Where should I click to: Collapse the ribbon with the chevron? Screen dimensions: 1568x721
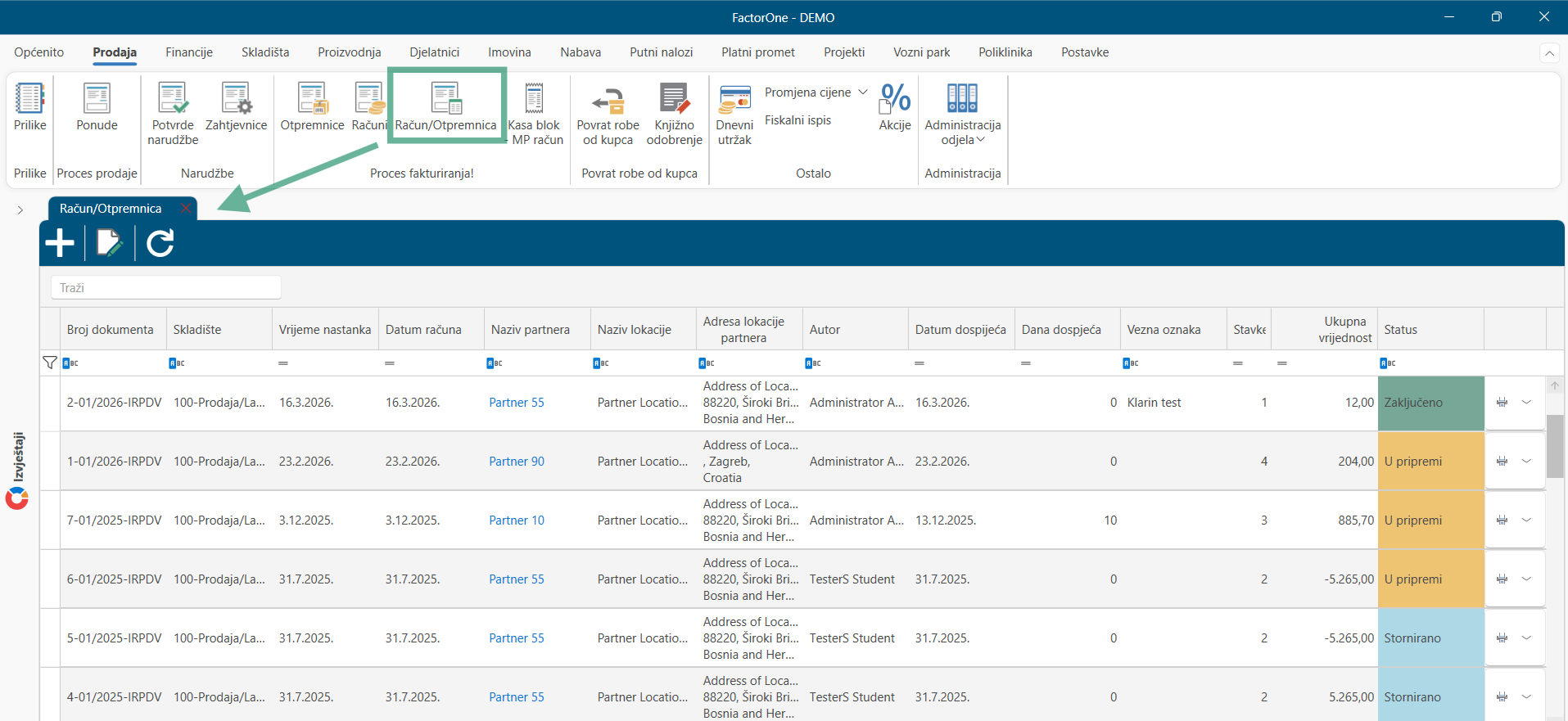pyautogui.click(x=1549, y=53)
